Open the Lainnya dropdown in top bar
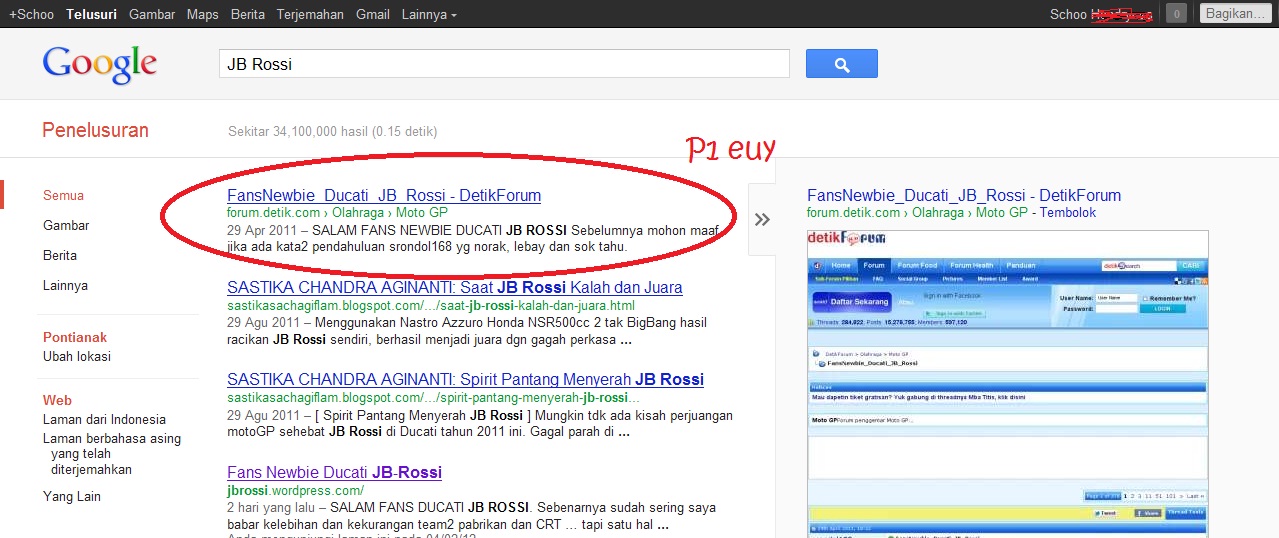This screenshot has height=538, width=1279. 429,15
